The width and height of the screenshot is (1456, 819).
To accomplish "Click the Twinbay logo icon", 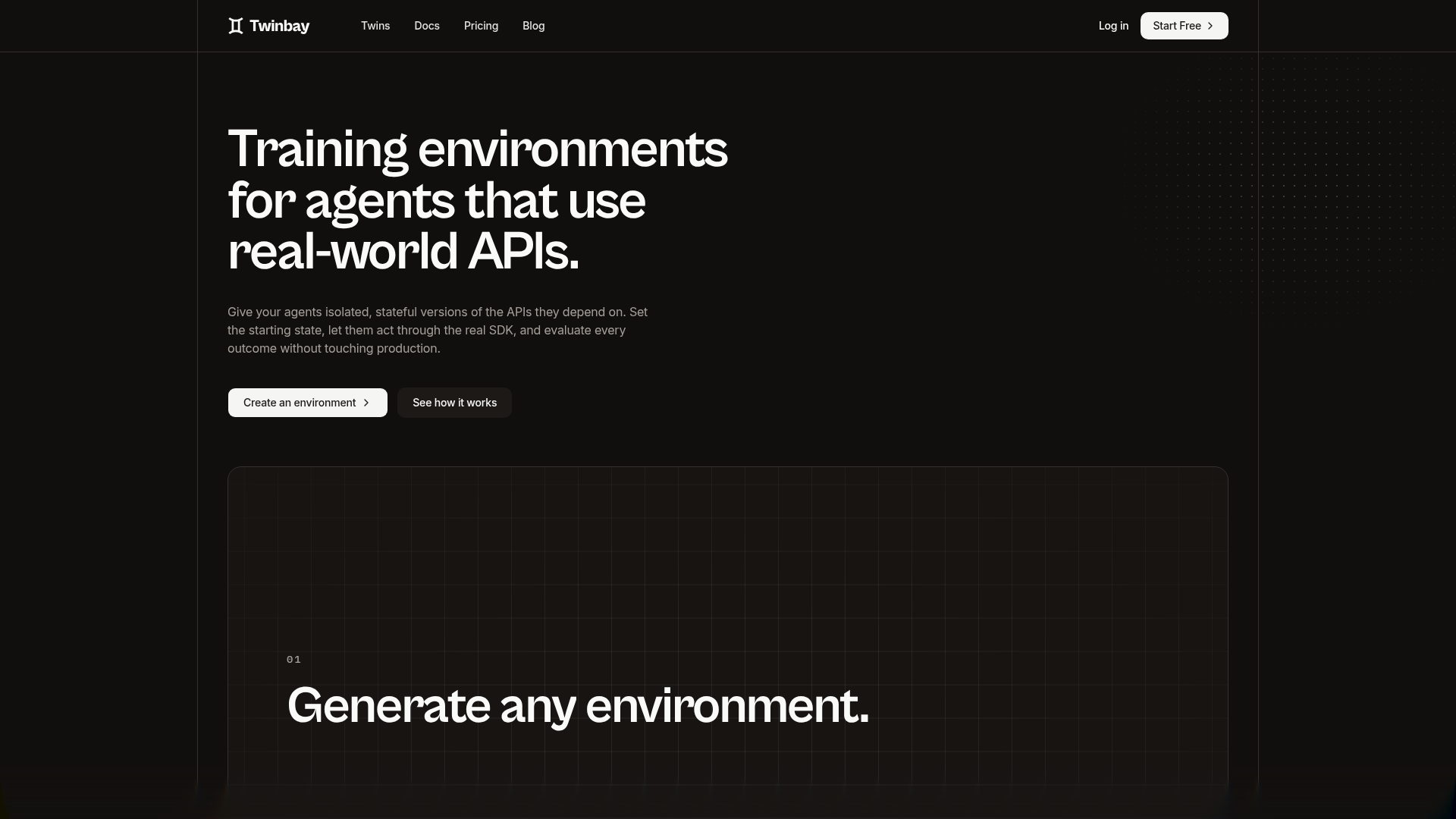I will pos(236,26).
